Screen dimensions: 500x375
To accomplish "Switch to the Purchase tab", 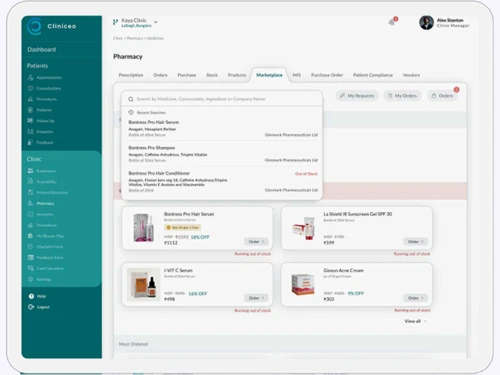I will pos(187,75).
